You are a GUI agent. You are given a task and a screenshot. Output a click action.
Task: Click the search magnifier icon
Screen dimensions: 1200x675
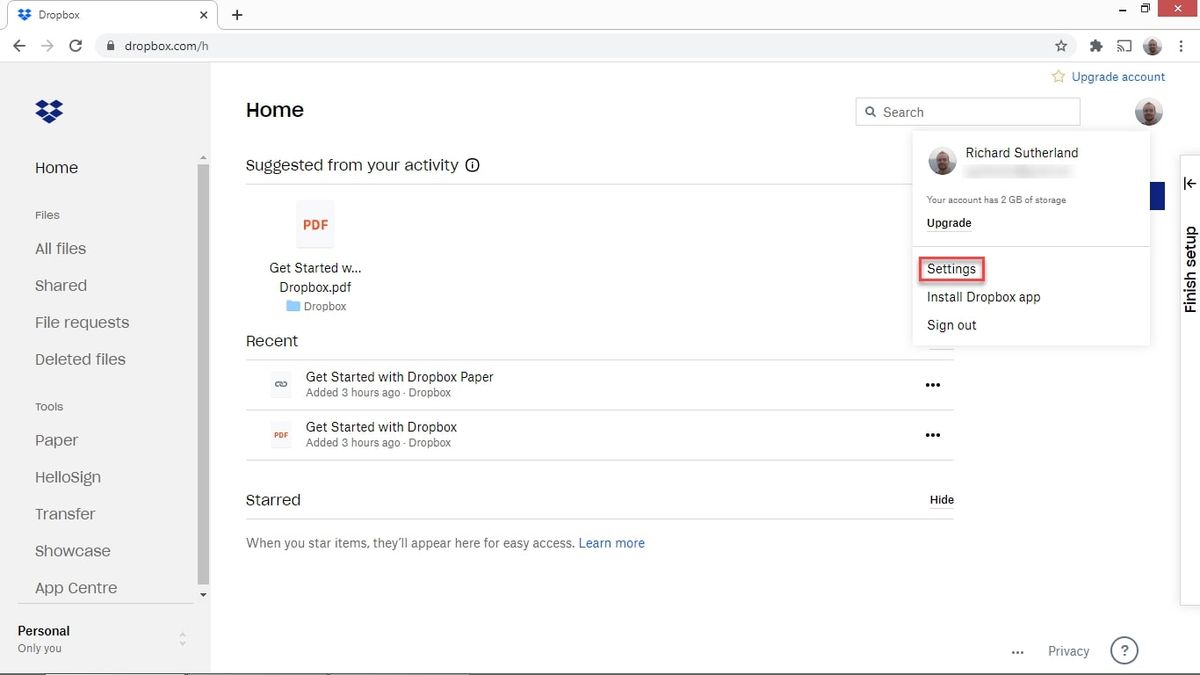click(870, 111)
